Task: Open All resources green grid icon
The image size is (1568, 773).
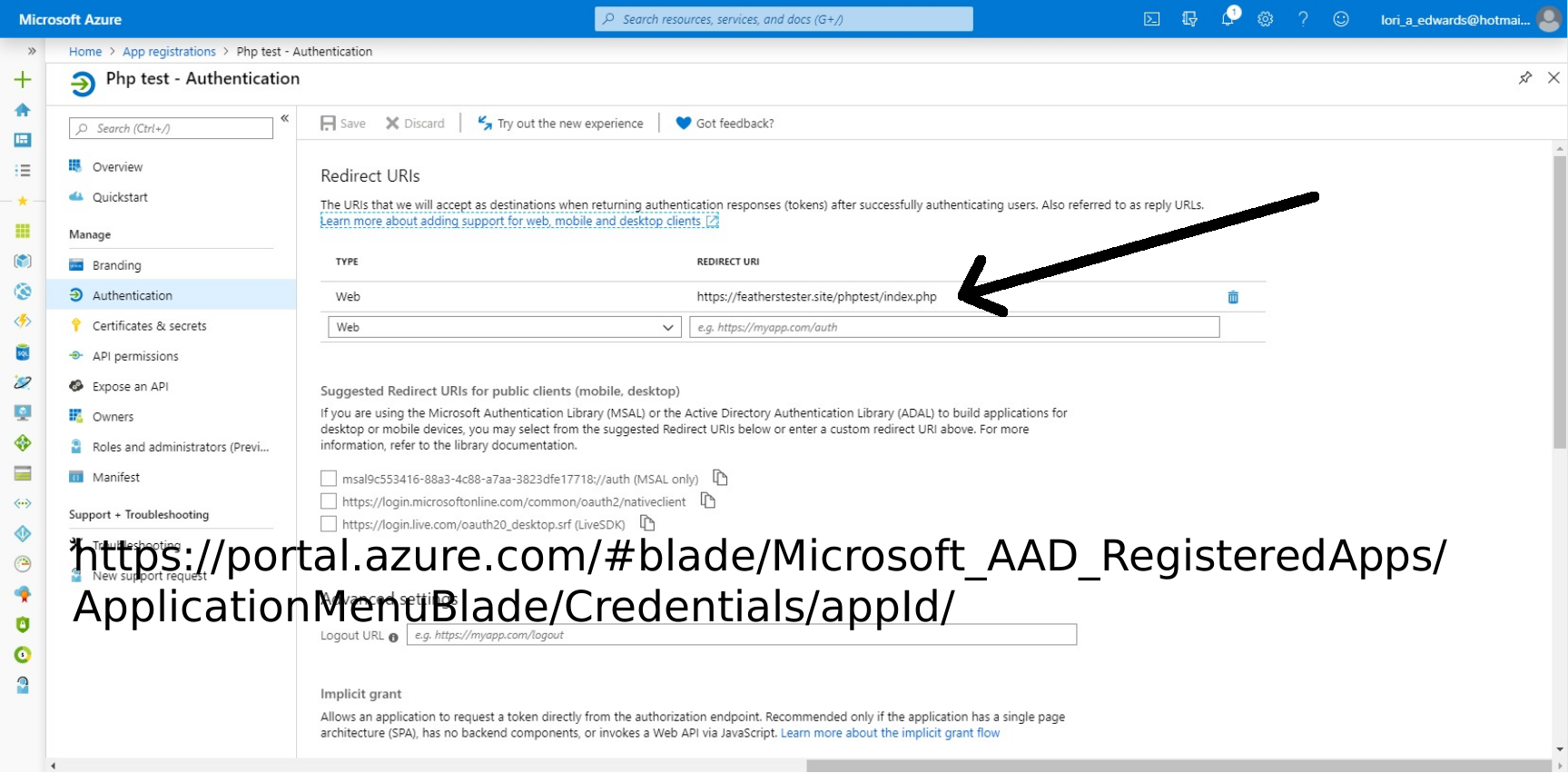Action: point(23,231)
